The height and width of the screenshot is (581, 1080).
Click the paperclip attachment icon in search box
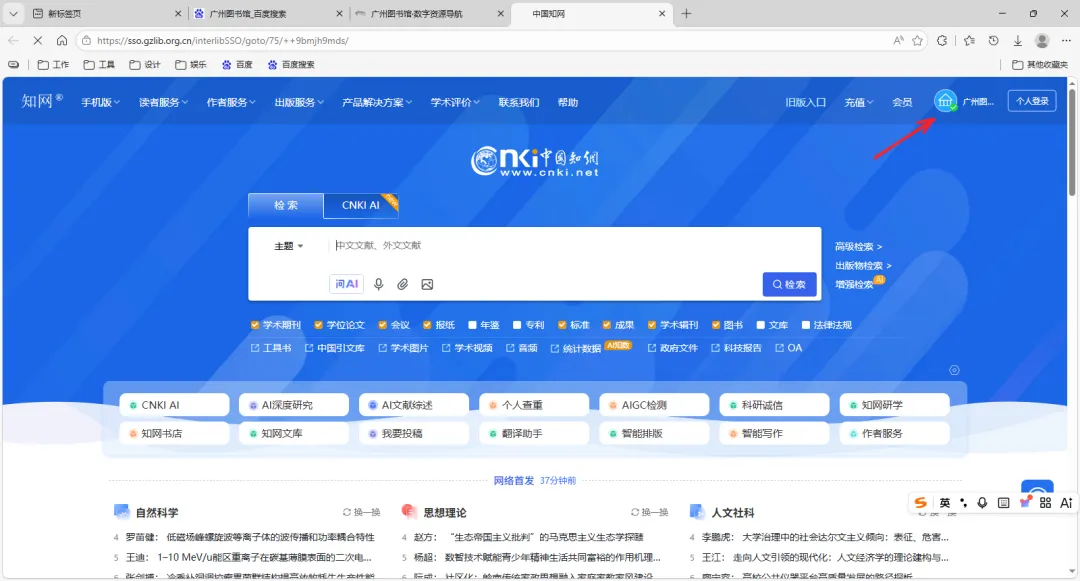tap(402, 284)
